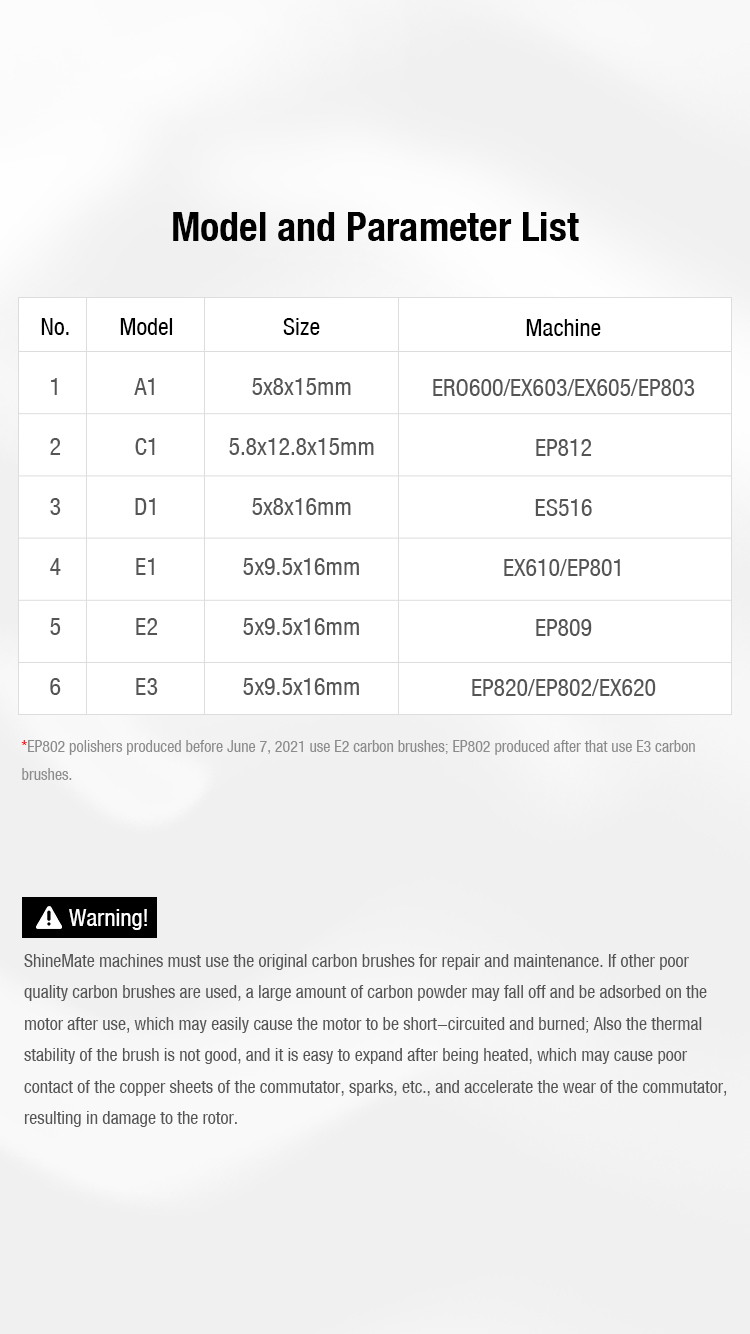Select model A1 cell

pyautogui.click(x=146, y=386)
